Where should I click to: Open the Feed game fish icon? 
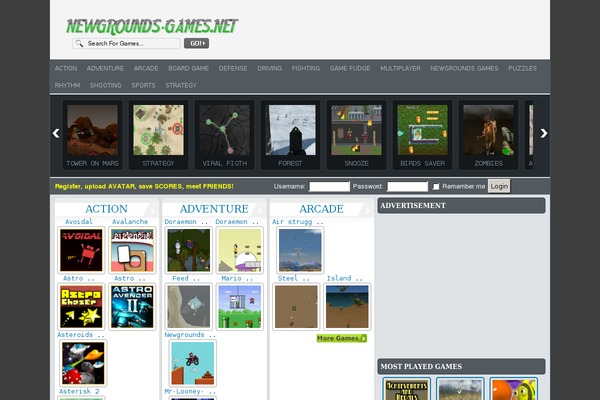(x=189, y=307)
